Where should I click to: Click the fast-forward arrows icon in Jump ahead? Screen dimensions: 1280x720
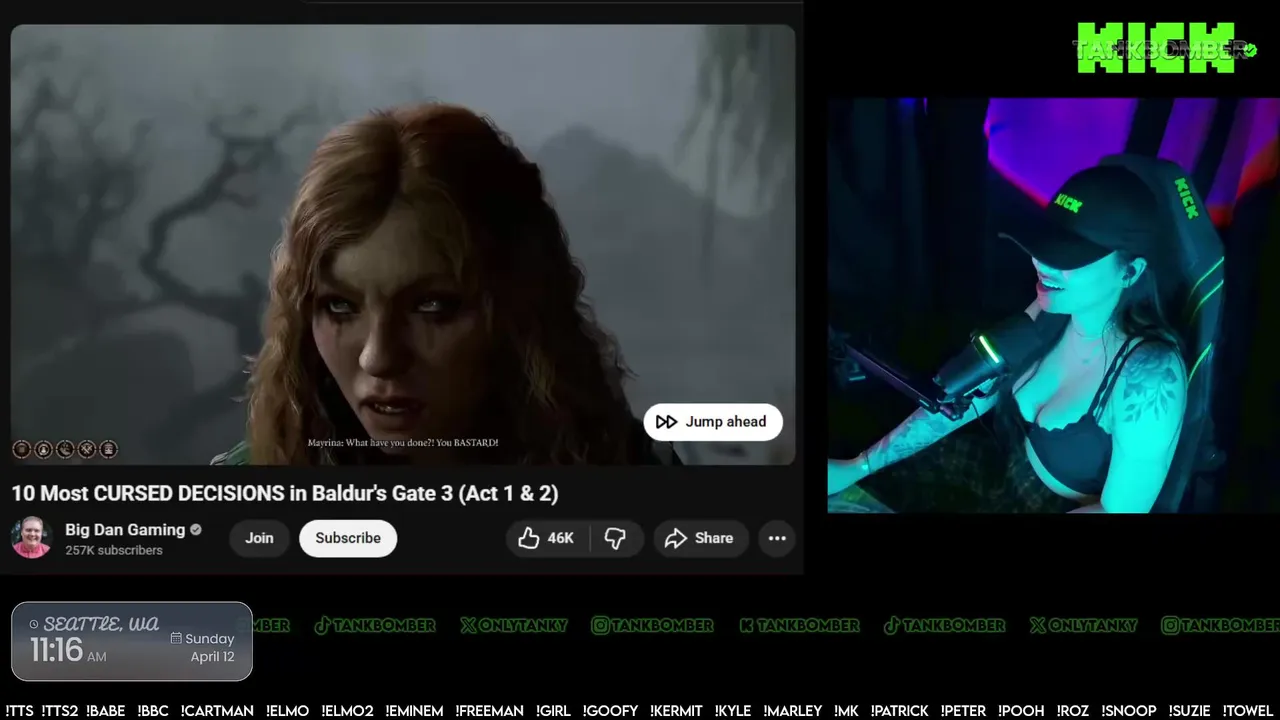tap(666, 422)
